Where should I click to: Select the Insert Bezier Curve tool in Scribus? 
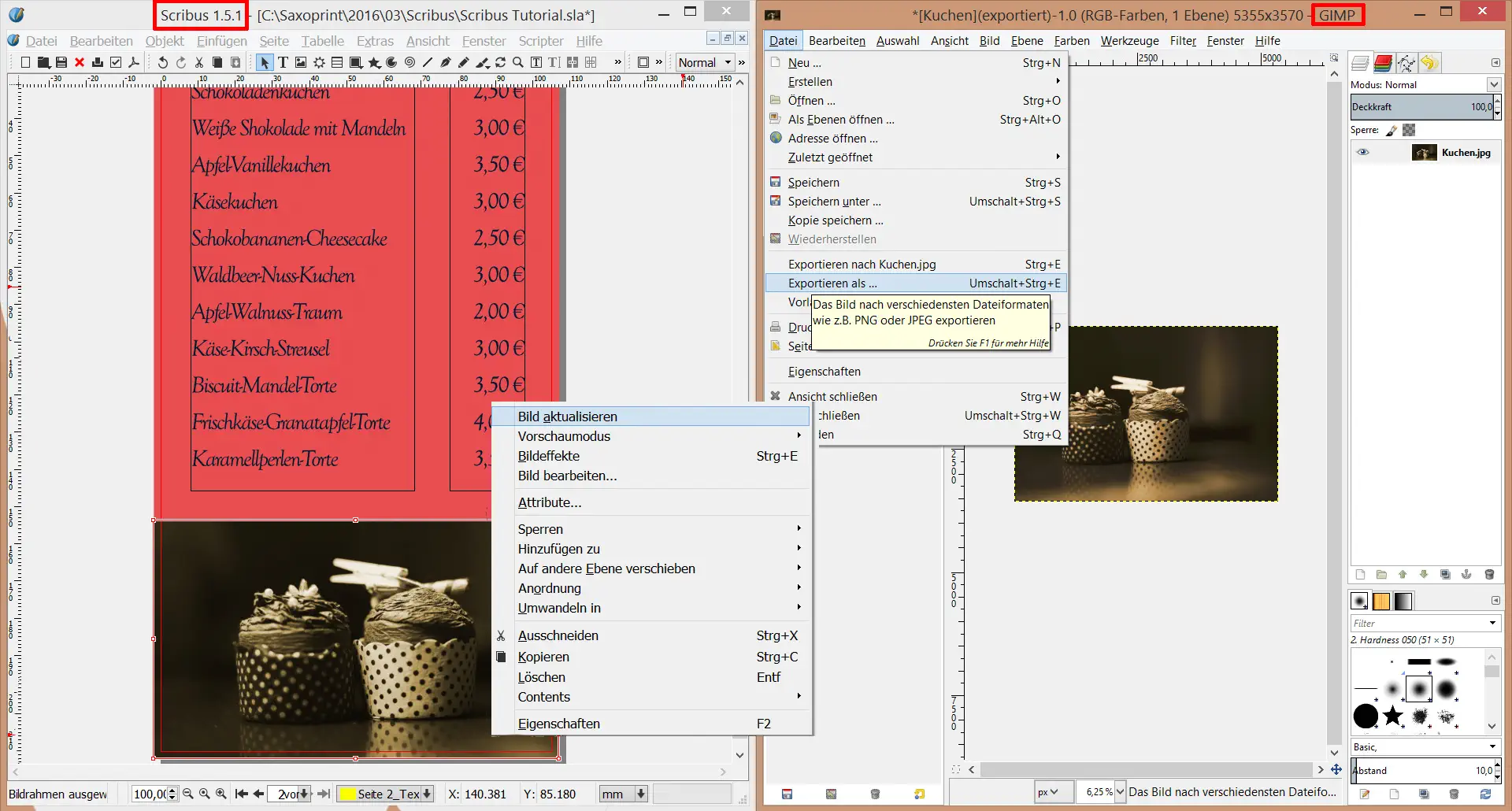pos(446,62)
